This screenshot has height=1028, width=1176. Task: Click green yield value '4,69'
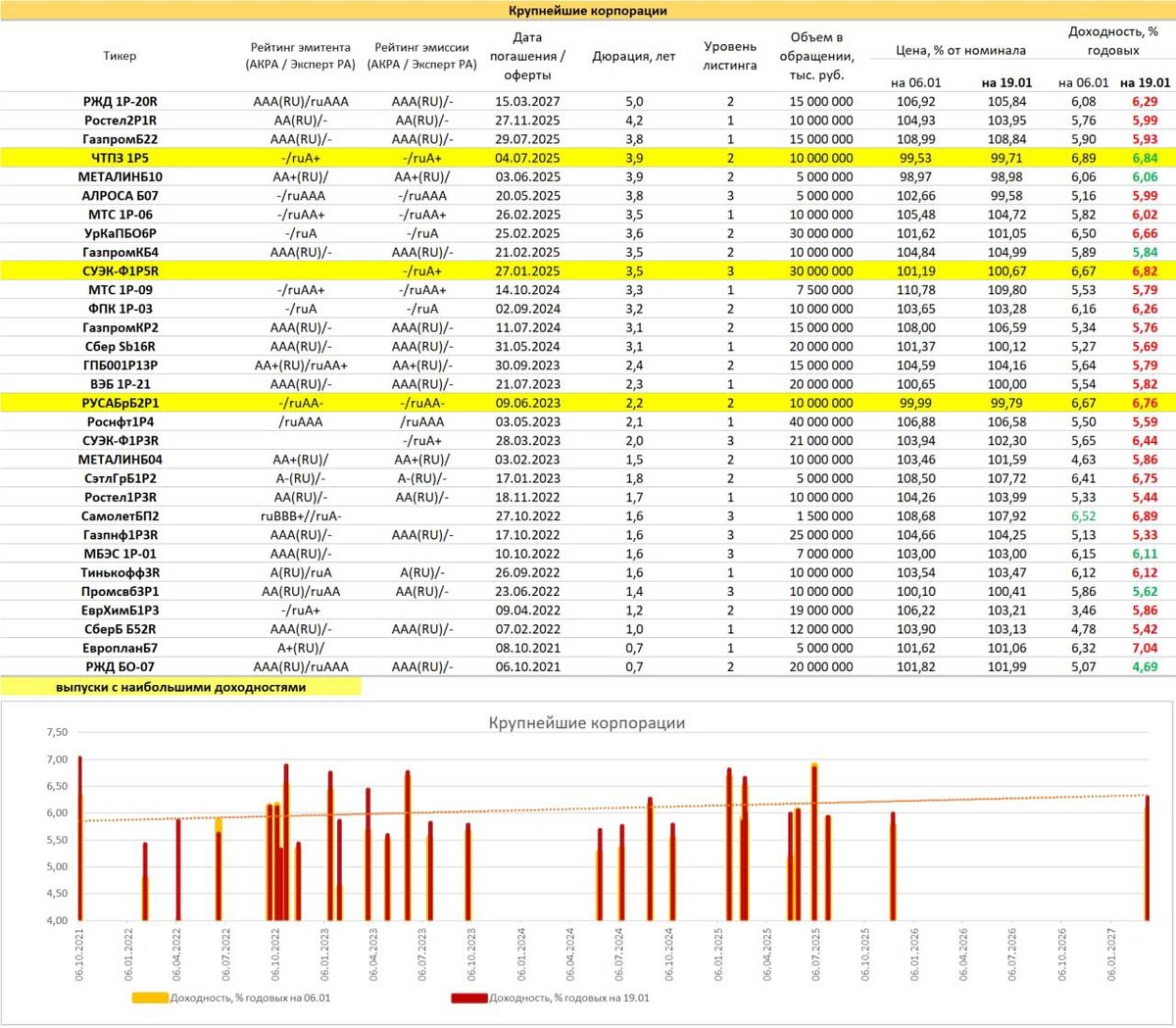click(1144, 666)
